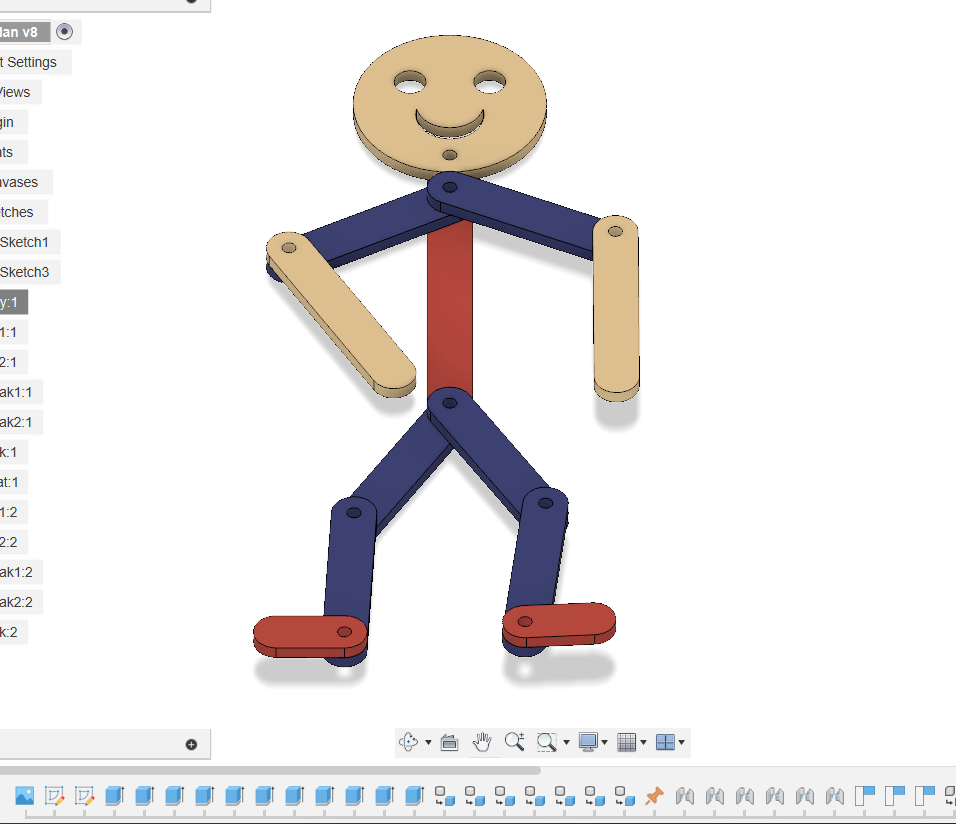Click the plus button near the timeline
The image size is (956, 824).
pyautogui.click(x=190, y=744)
